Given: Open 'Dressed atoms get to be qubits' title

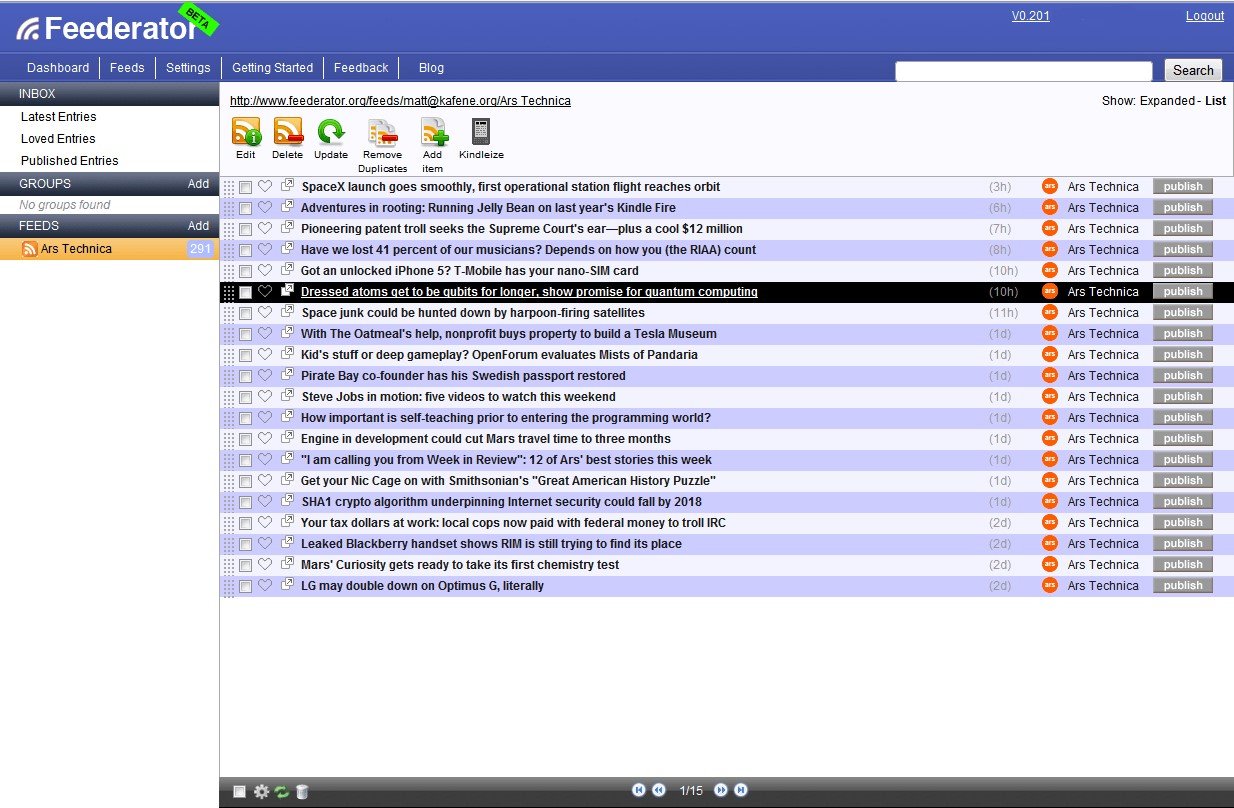Looking at the screenshot, I should point(529,292).
